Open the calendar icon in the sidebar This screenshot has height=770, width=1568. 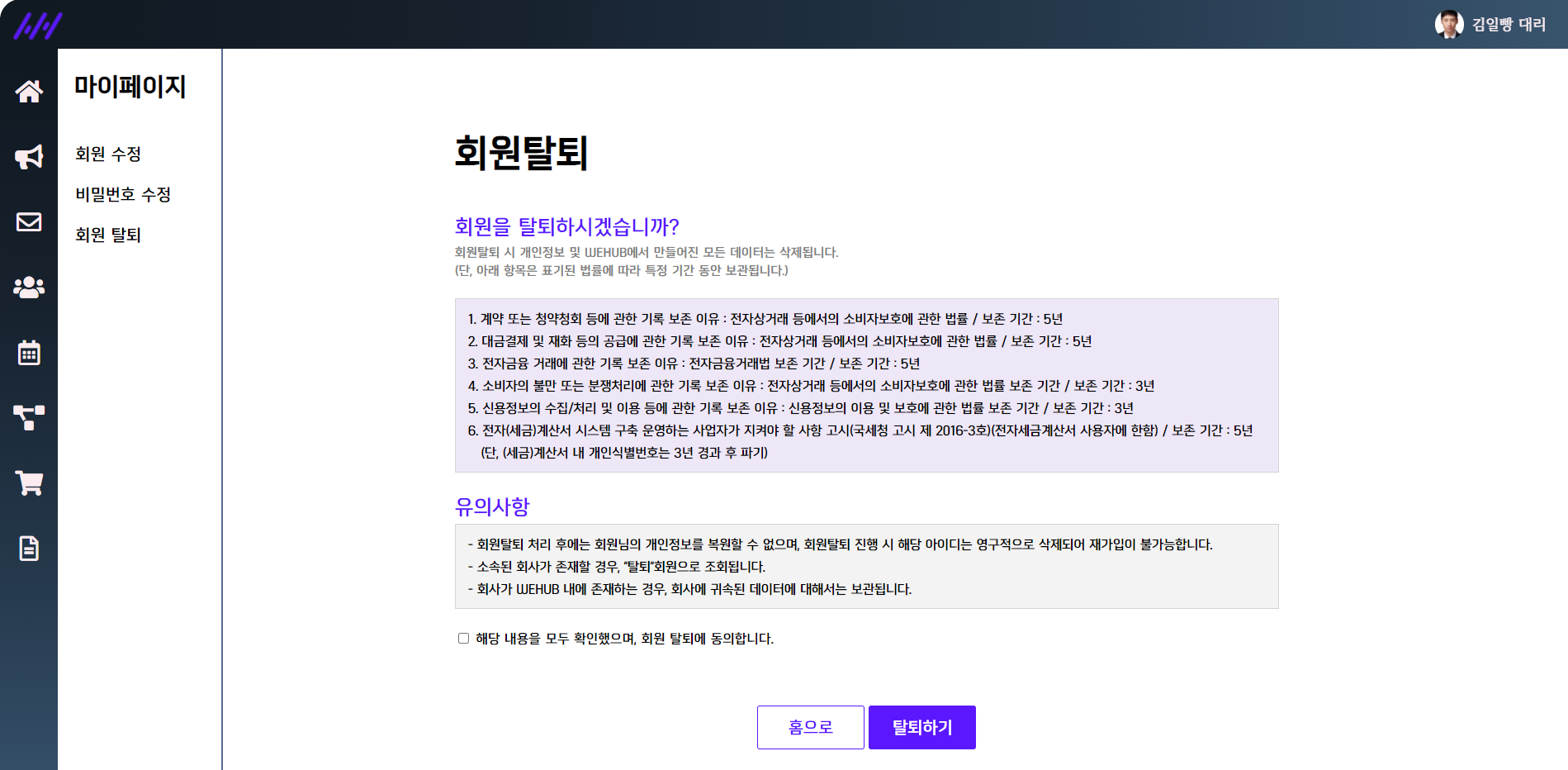[x=29, y=352]
